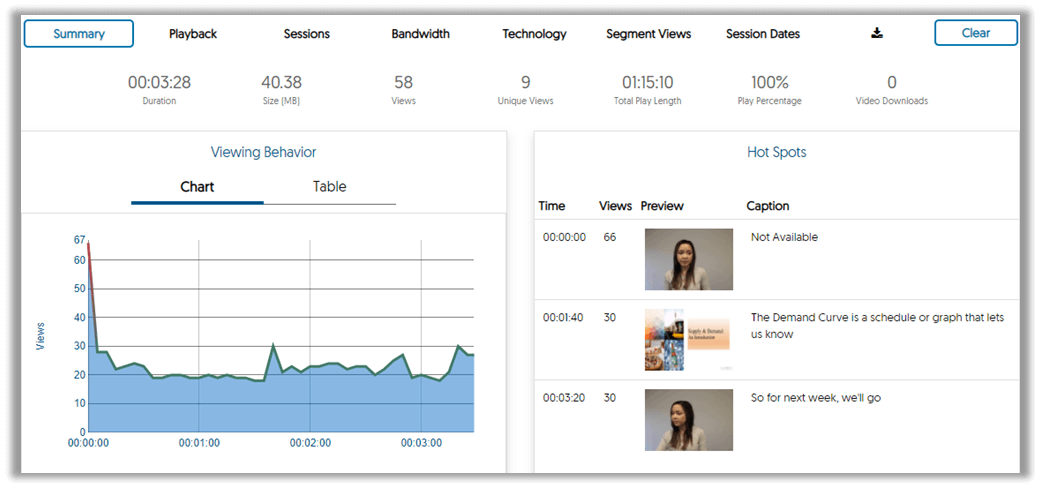Click the 00:02:00 chart axis label

[x=311, y=444]
